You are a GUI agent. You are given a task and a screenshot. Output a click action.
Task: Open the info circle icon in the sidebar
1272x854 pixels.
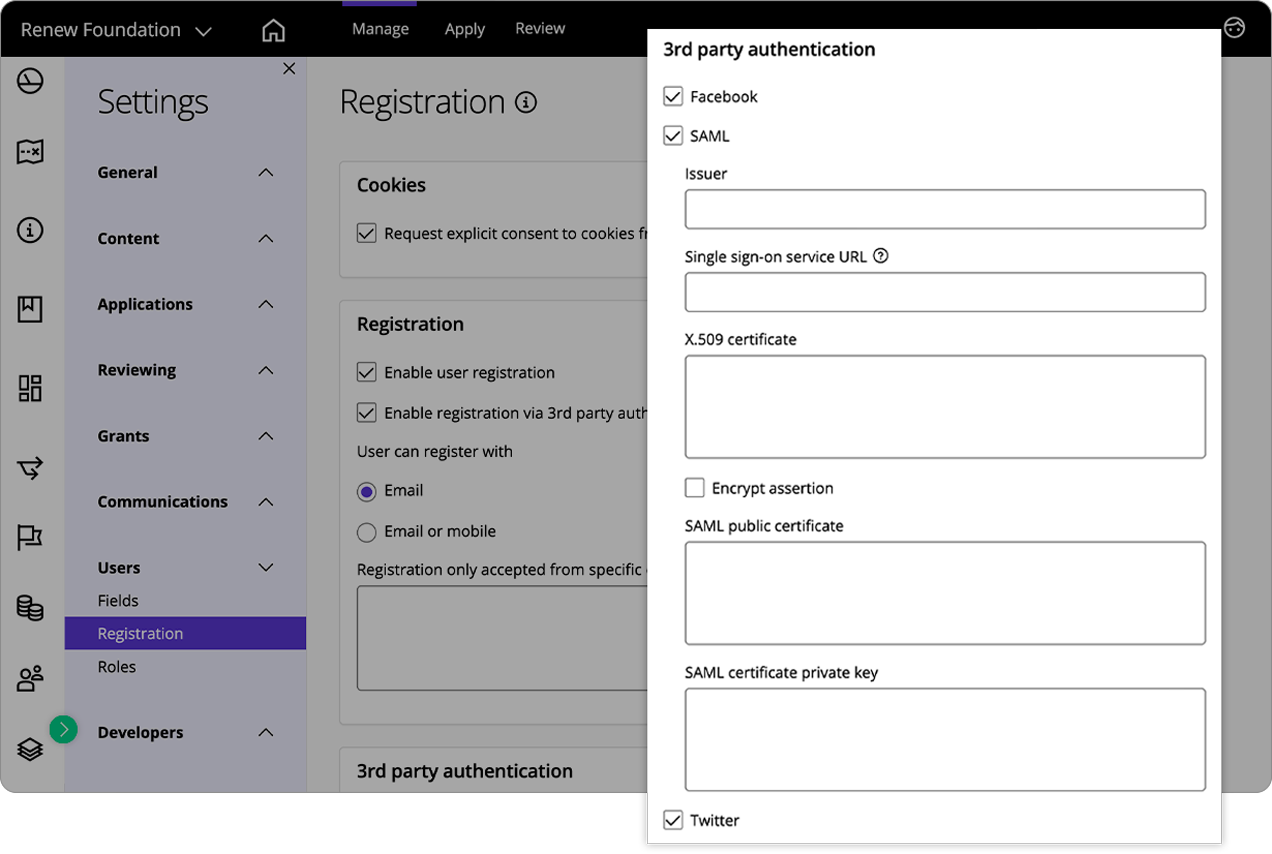tap(29, 230)
